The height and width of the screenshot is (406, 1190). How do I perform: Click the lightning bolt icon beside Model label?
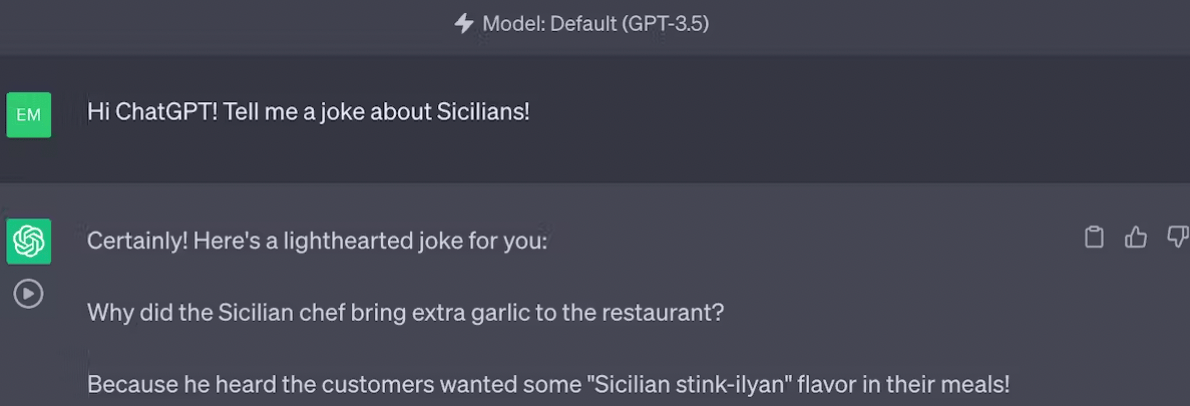(x=464, y=24)
